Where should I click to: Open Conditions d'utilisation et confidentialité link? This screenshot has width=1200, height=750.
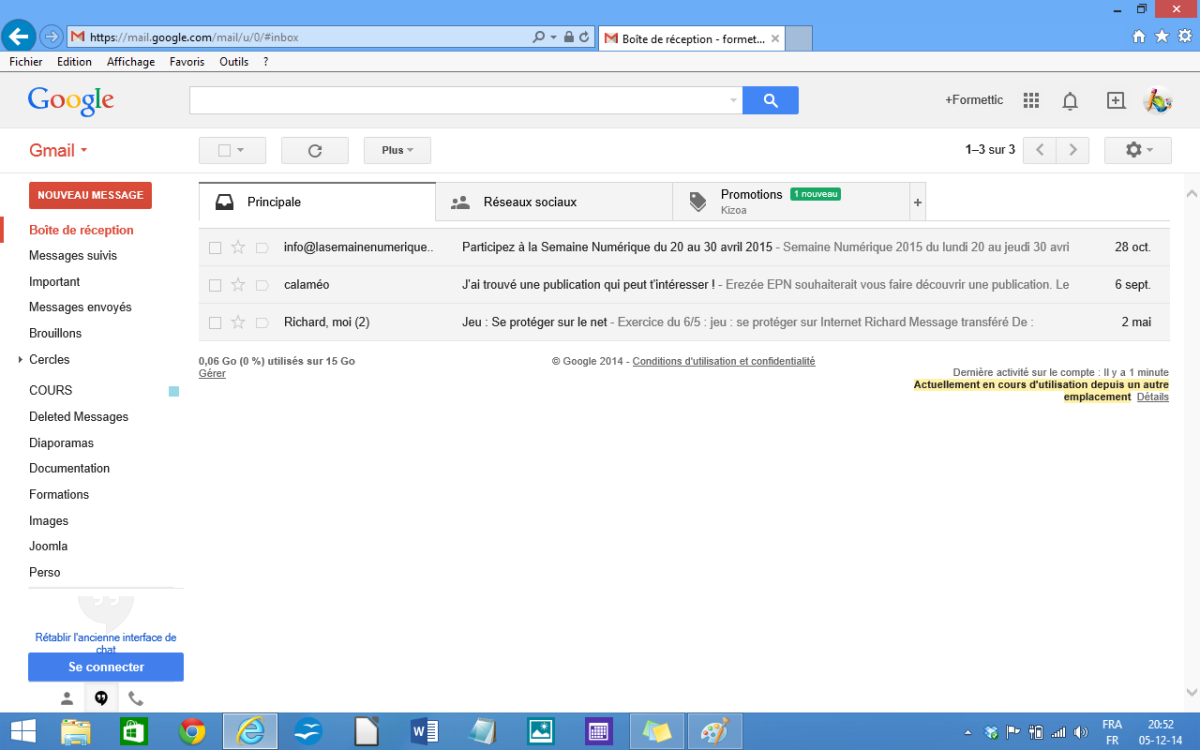click(x=724, y=361)
